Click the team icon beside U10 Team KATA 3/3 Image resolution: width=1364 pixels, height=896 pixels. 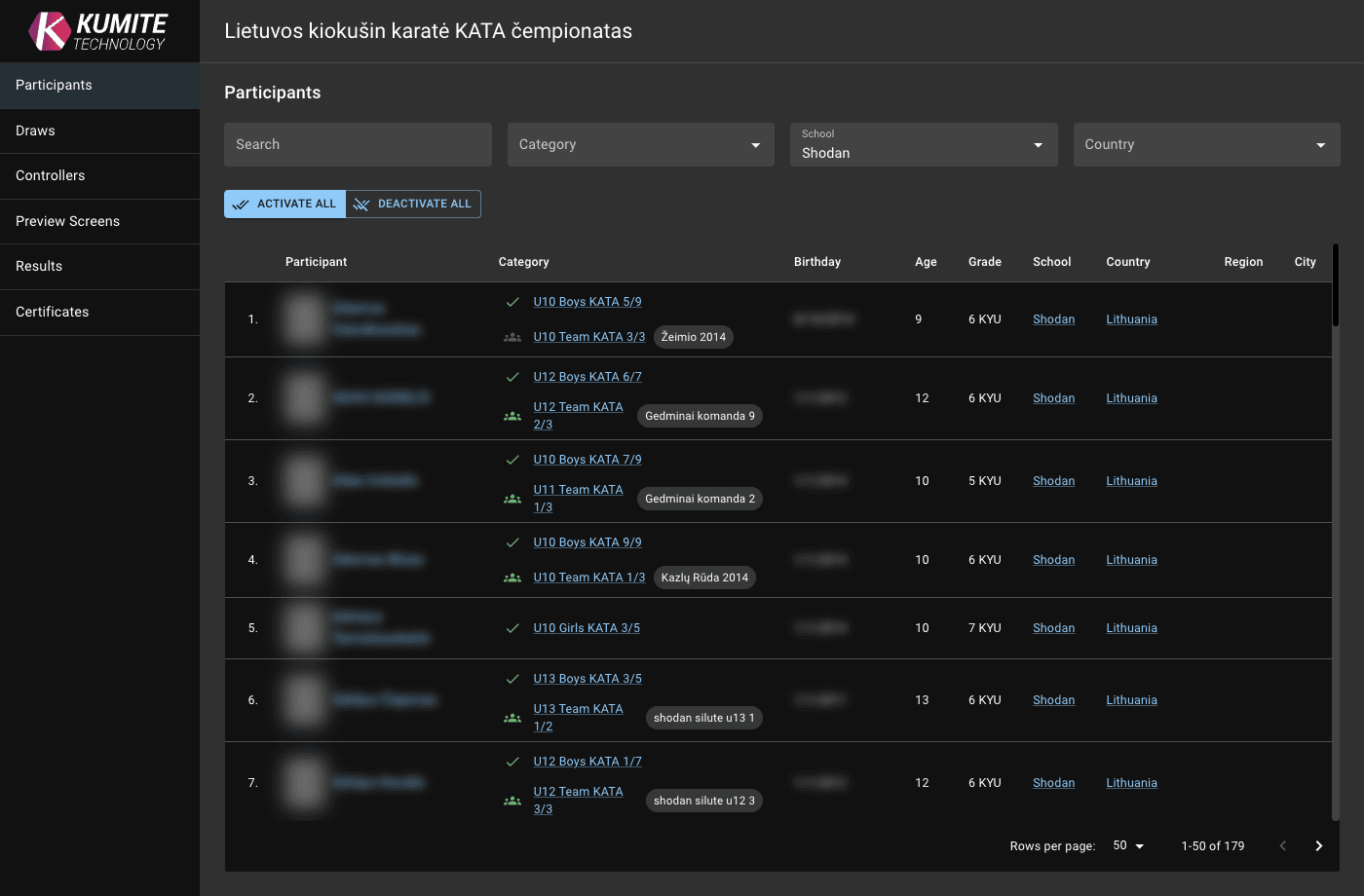512,337
